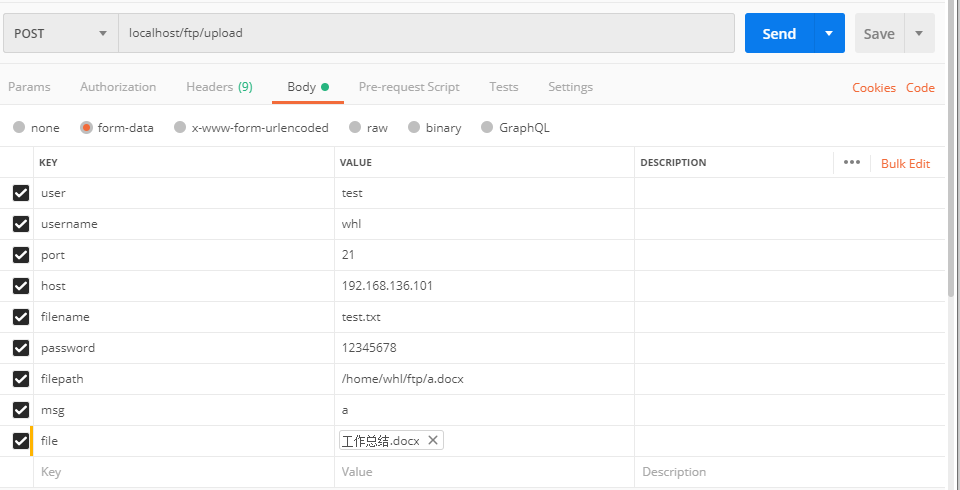
Task: Switch to the Headers tab
Action: 218,87
